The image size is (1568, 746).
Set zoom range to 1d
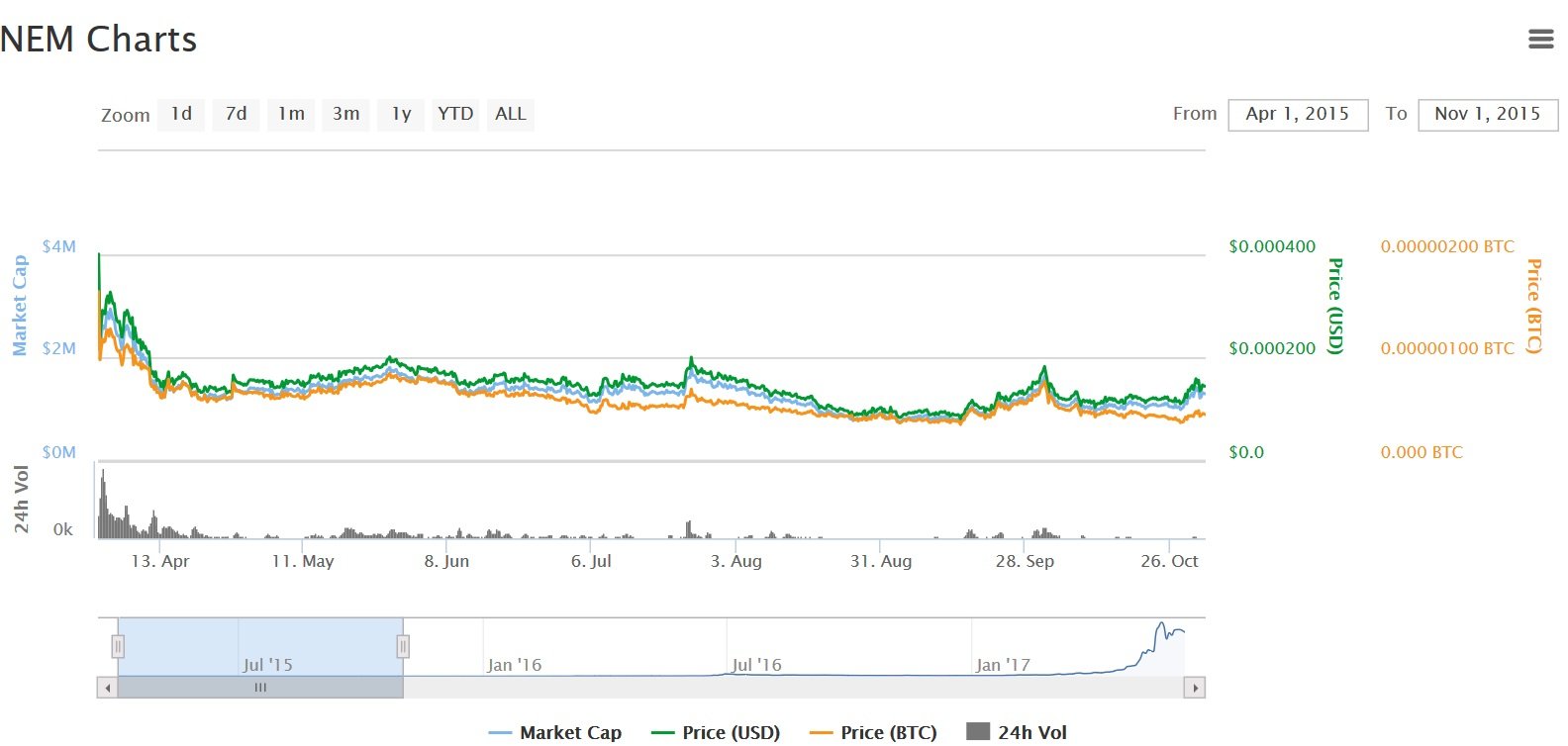[x=181, y=115]
